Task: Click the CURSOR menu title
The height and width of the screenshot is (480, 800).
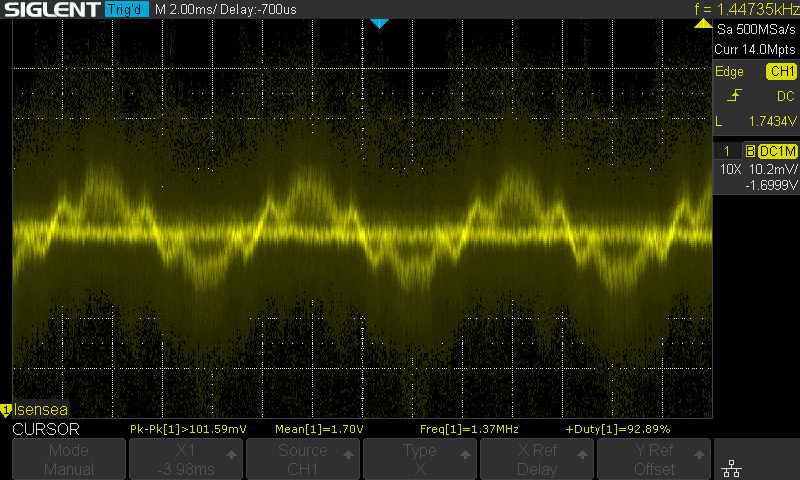Action: tap(46, 430)
